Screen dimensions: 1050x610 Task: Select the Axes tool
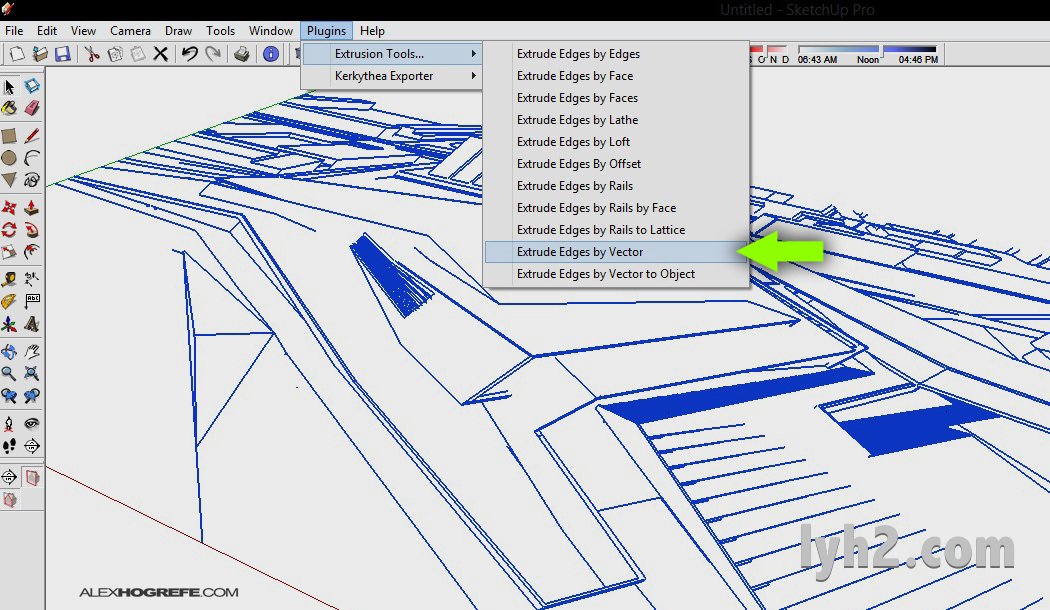[9, 325]
